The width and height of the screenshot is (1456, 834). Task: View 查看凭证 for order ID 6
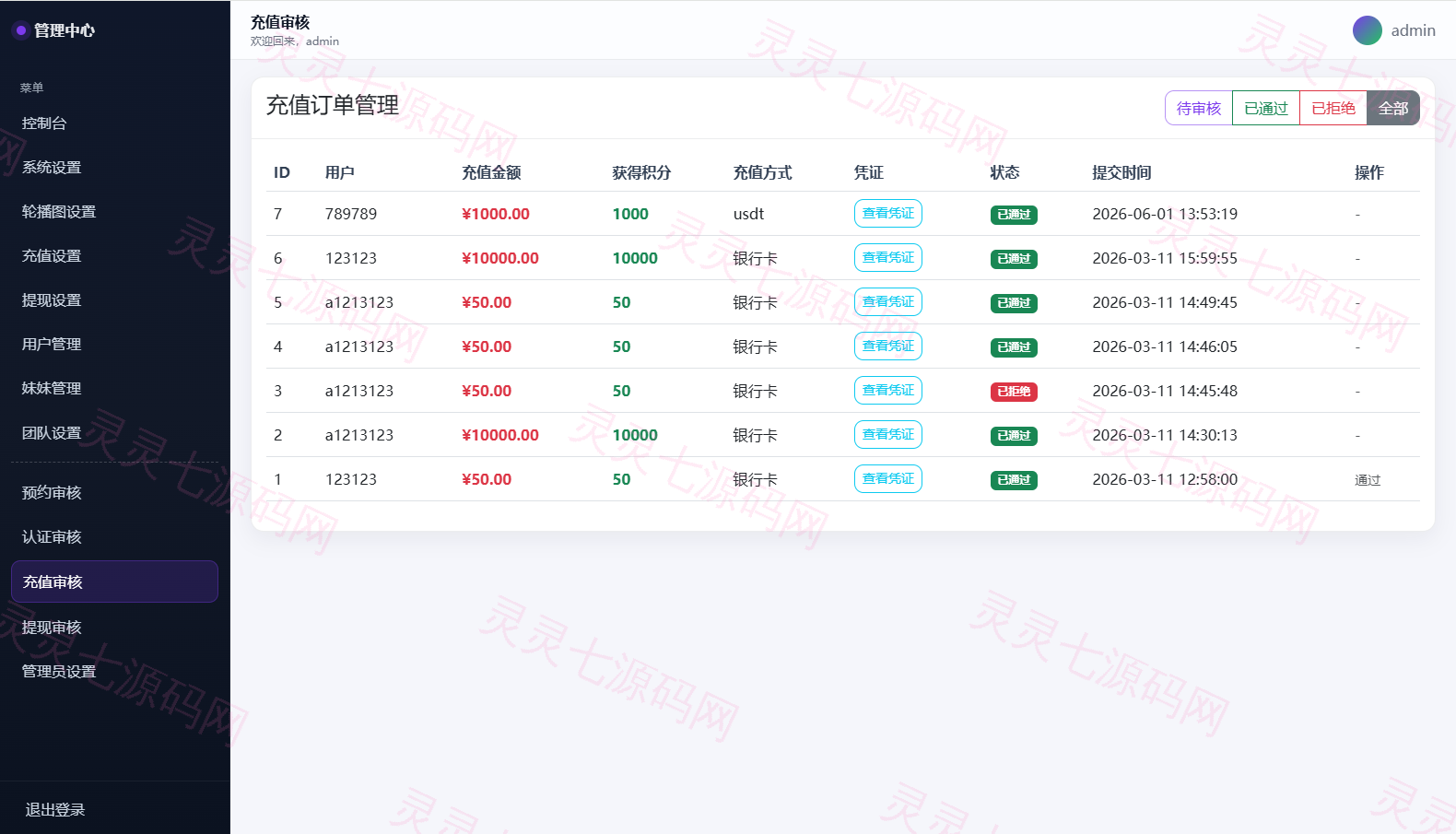coord(888,258)
